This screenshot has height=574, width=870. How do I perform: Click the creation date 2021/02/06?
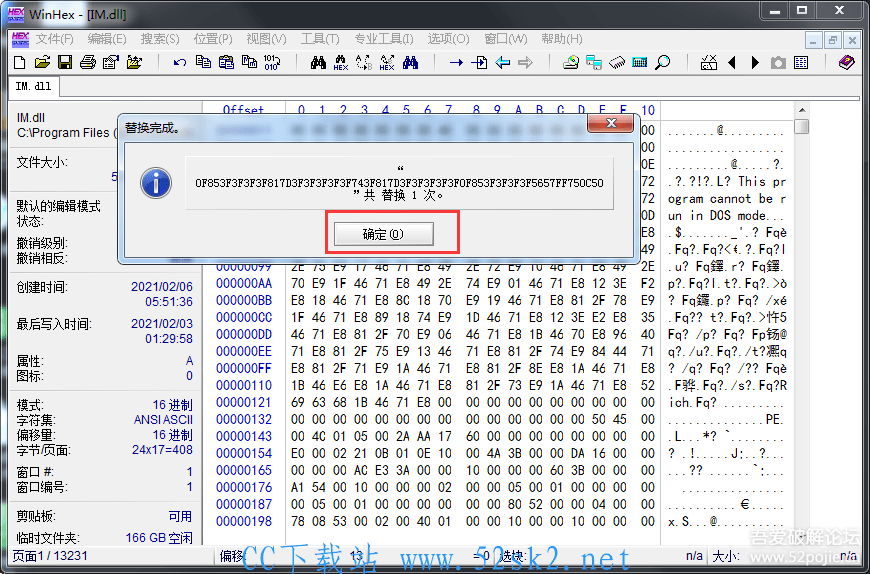pos(162,287)
